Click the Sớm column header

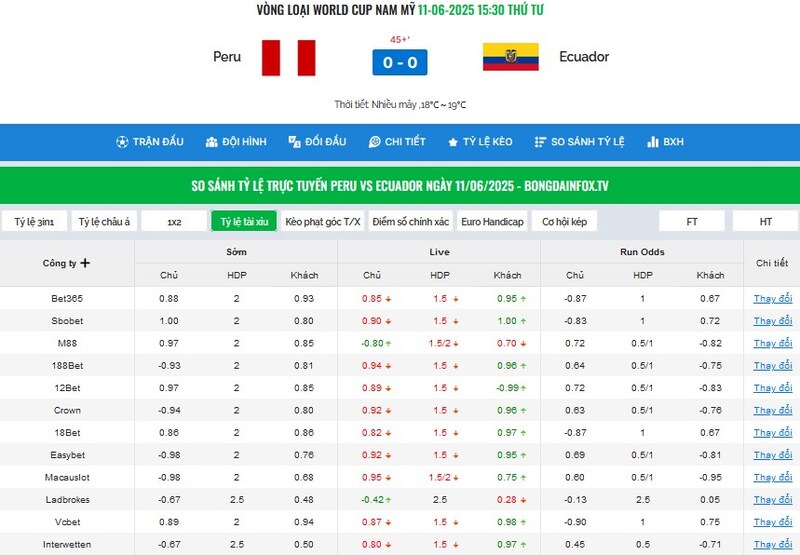pos(236,252)
